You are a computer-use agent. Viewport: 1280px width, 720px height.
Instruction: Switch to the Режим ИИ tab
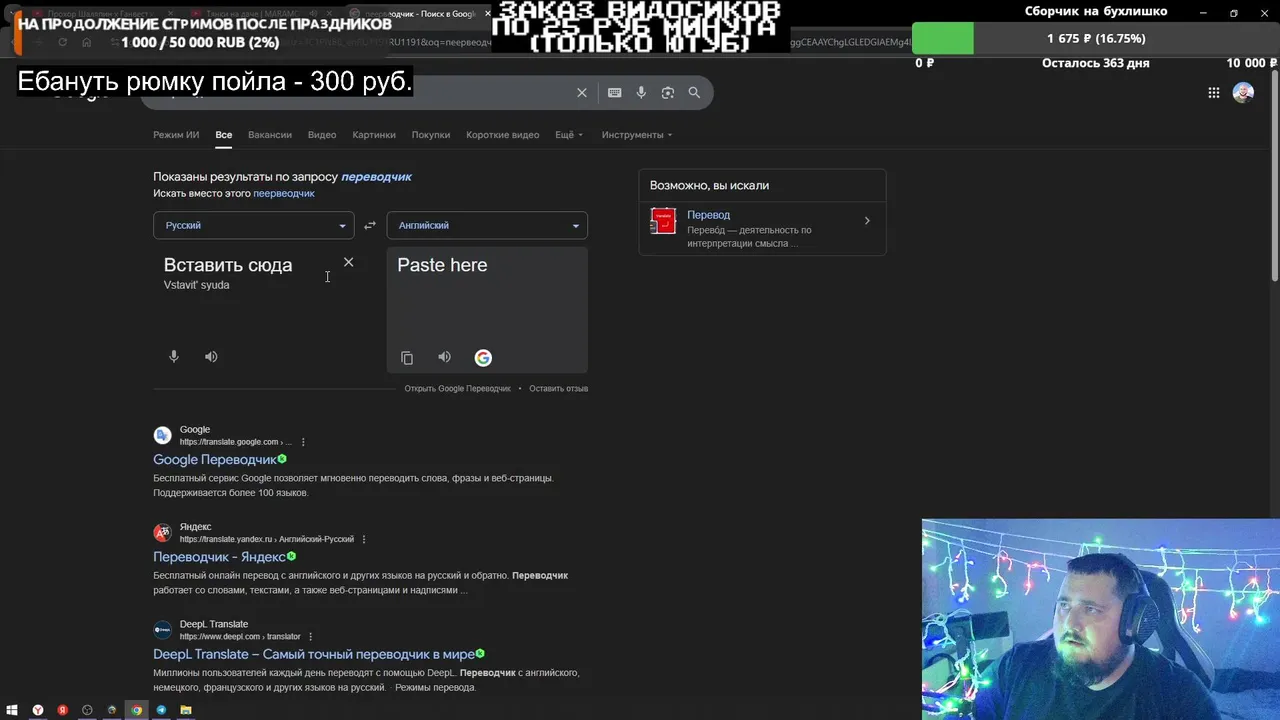coord(176,135)
